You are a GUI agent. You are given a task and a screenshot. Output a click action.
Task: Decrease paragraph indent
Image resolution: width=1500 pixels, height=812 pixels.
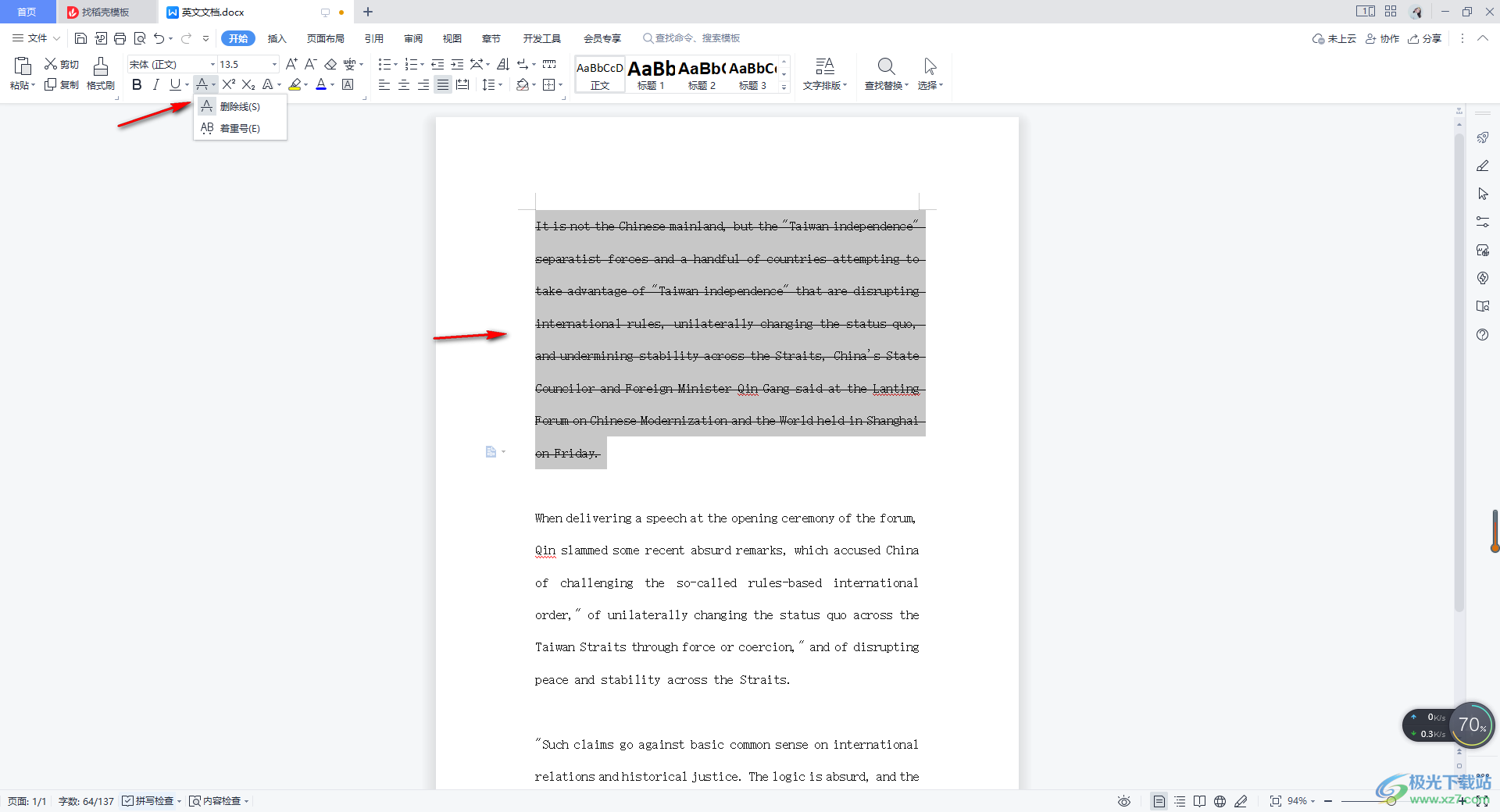437,64
